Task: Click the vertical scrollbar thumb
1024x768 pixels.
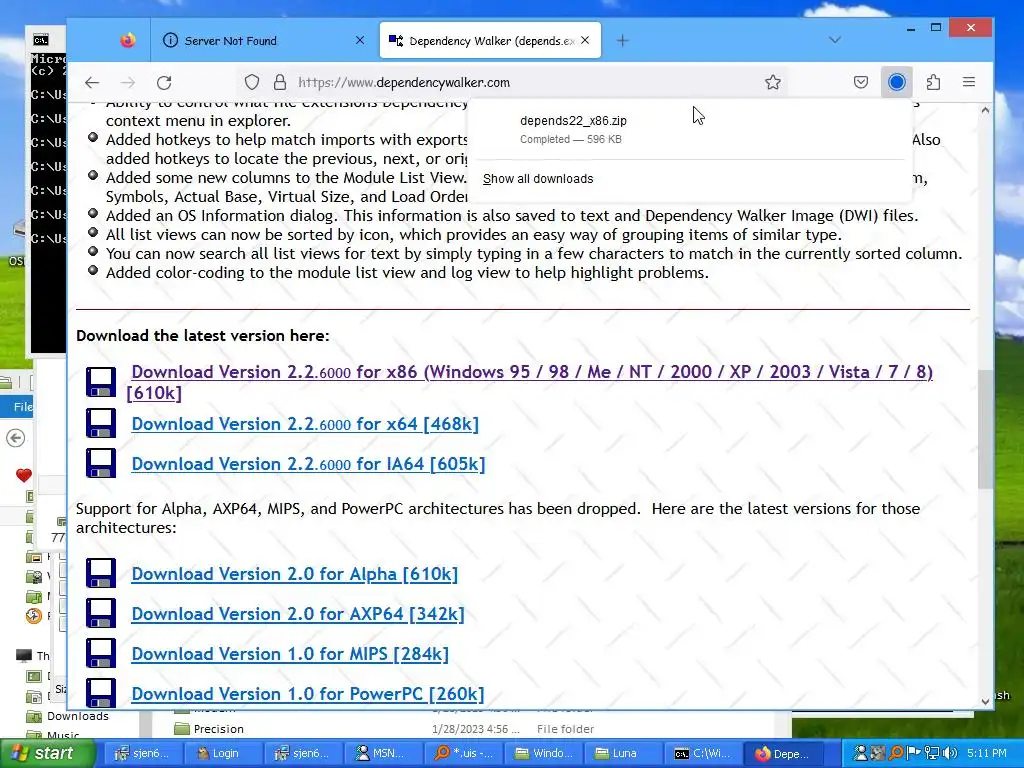Action: [985, 428]
